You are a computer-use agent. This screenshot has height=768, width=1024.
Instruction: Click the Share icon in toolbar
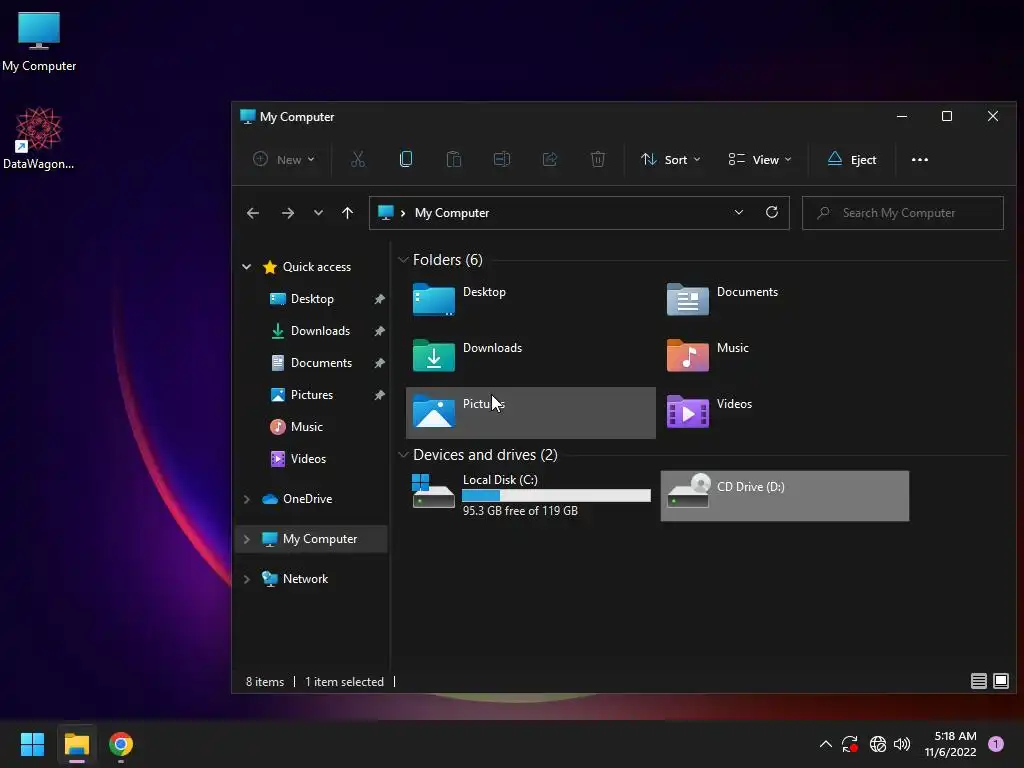click(x=550, y=159)
